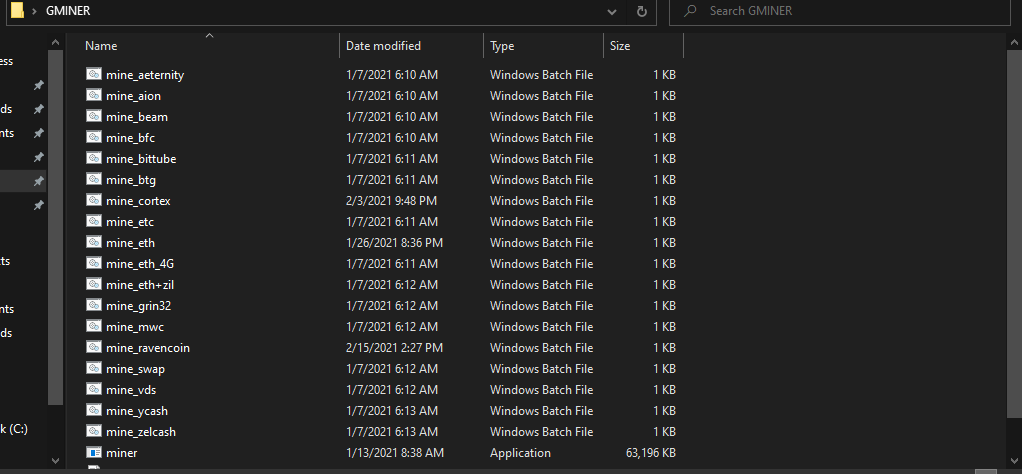Click the mine_eth_4G batch file icon

tap(94, 263)
